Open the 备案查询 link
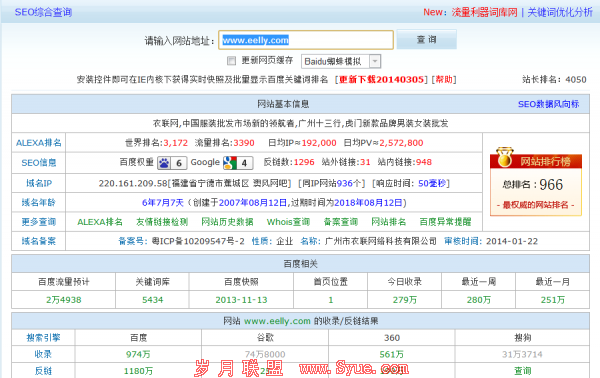Image resolution: width=600 pixels, height=378 pixels. coord(341,222)
